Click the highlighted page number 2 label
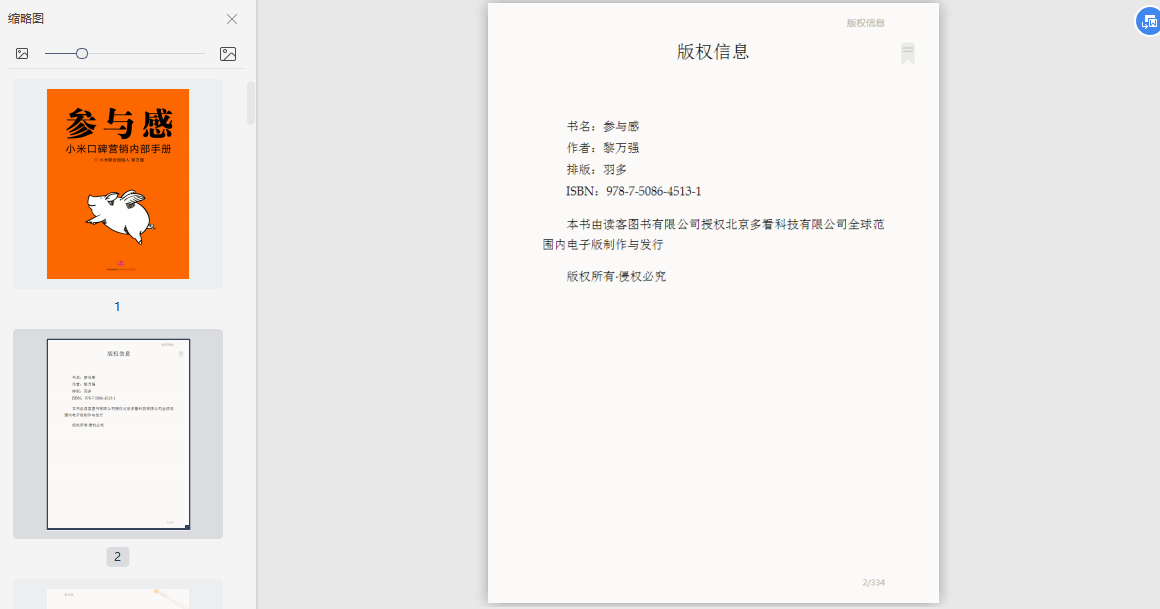1160x609 pixels. click(x=118, y=556)
